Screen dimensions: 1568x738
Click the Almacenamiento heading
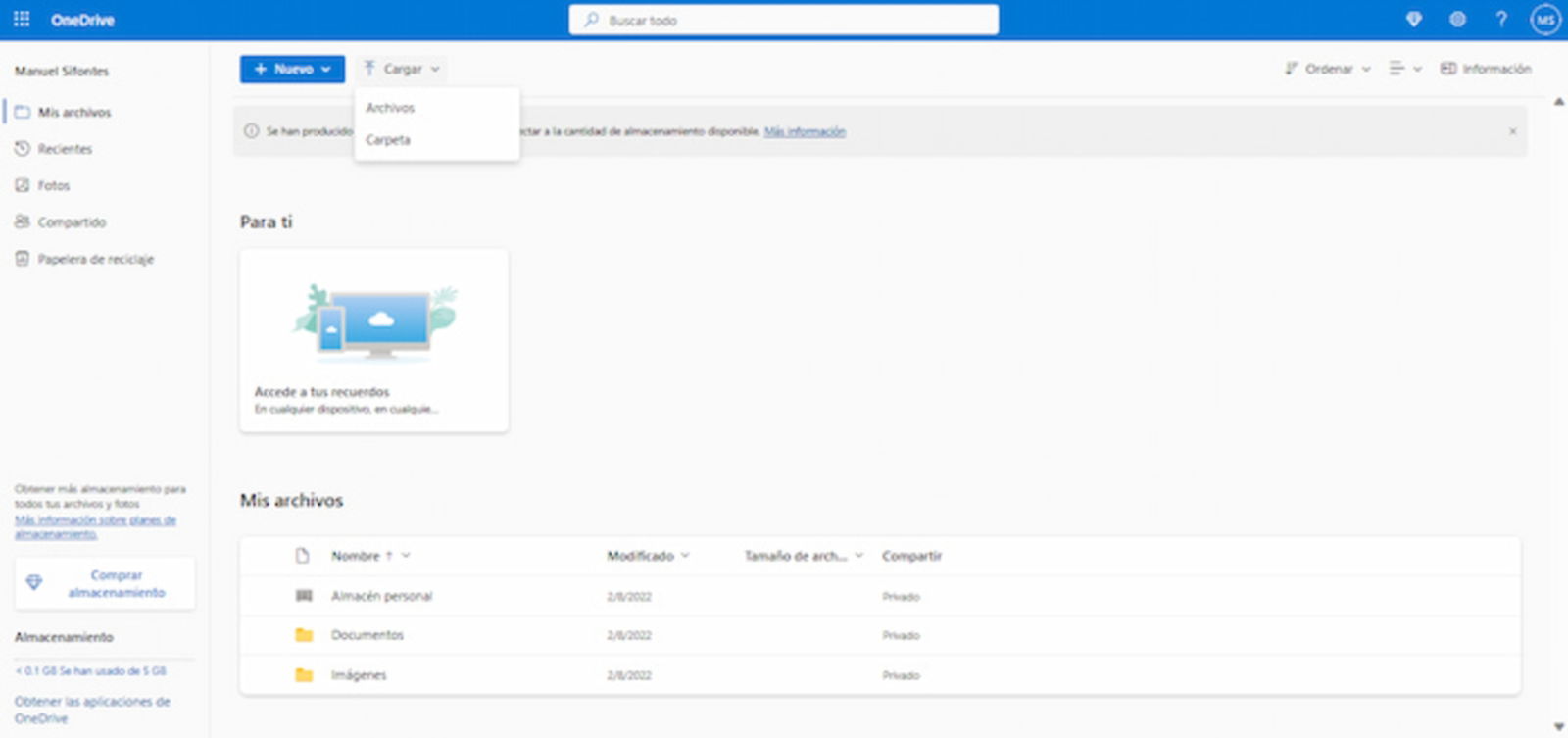(64, 637)
